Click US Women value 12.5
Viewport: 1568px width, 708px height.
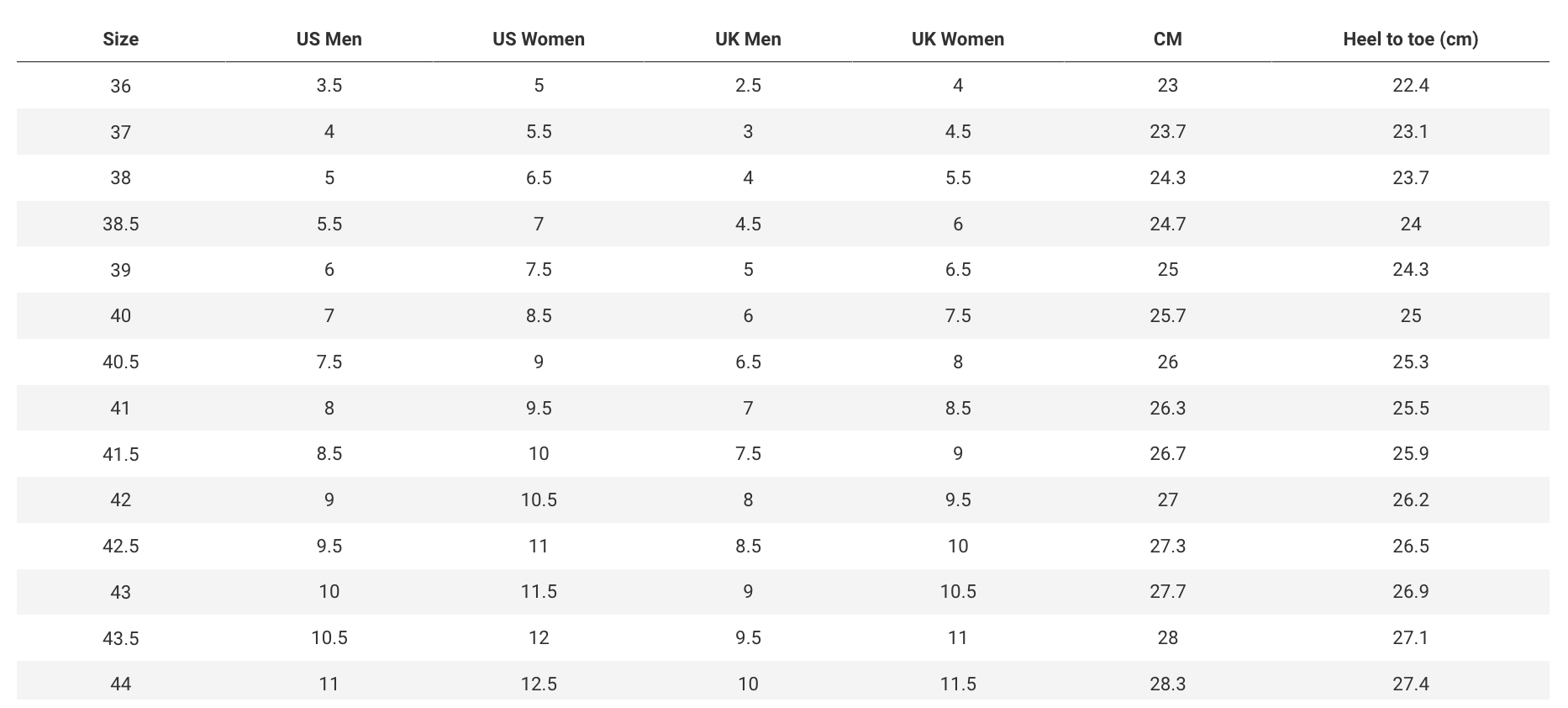[539, 684]
